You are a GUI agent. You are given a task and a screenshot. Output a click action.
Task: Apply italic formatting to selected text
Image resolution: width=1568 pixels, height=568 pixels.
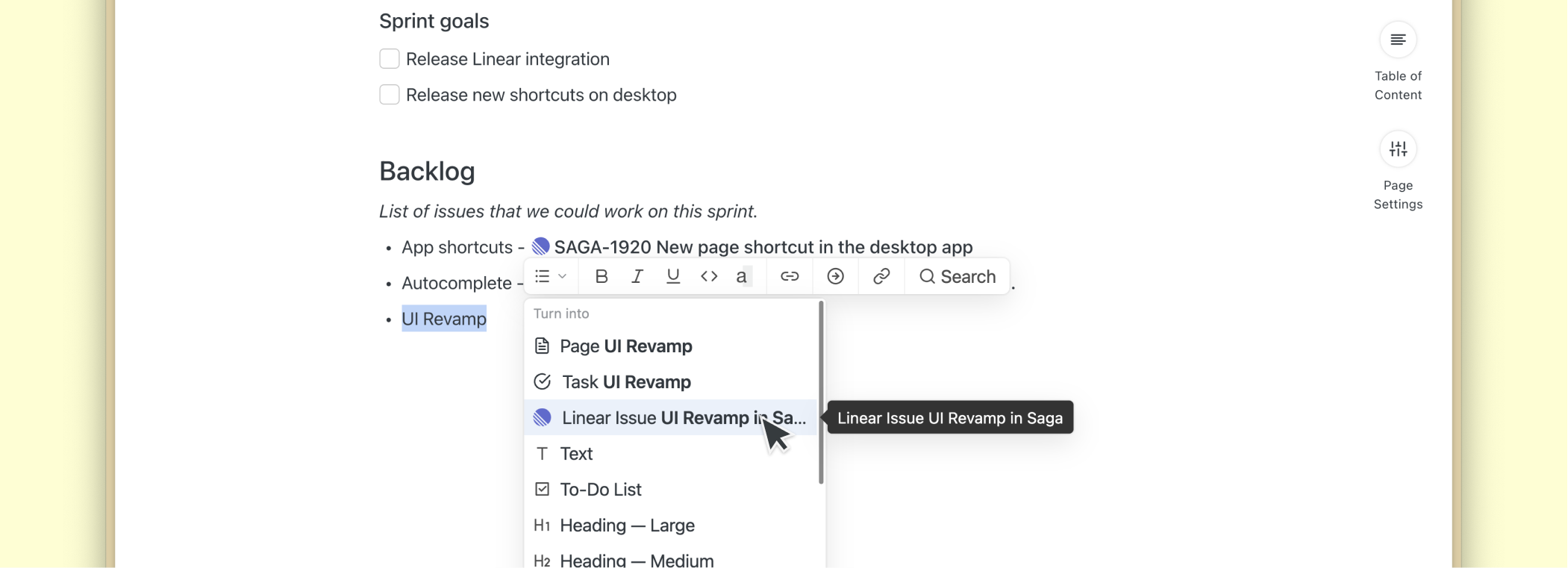tap(637, 277)
